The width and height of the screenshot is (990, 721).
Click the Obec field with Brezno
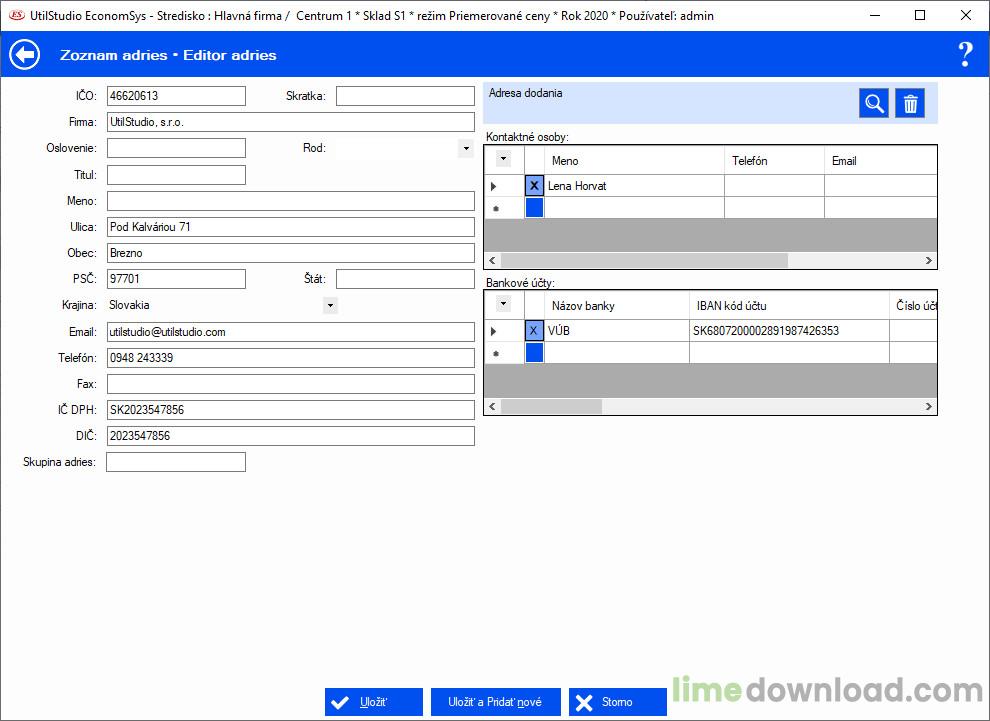(x=290, y=253)
